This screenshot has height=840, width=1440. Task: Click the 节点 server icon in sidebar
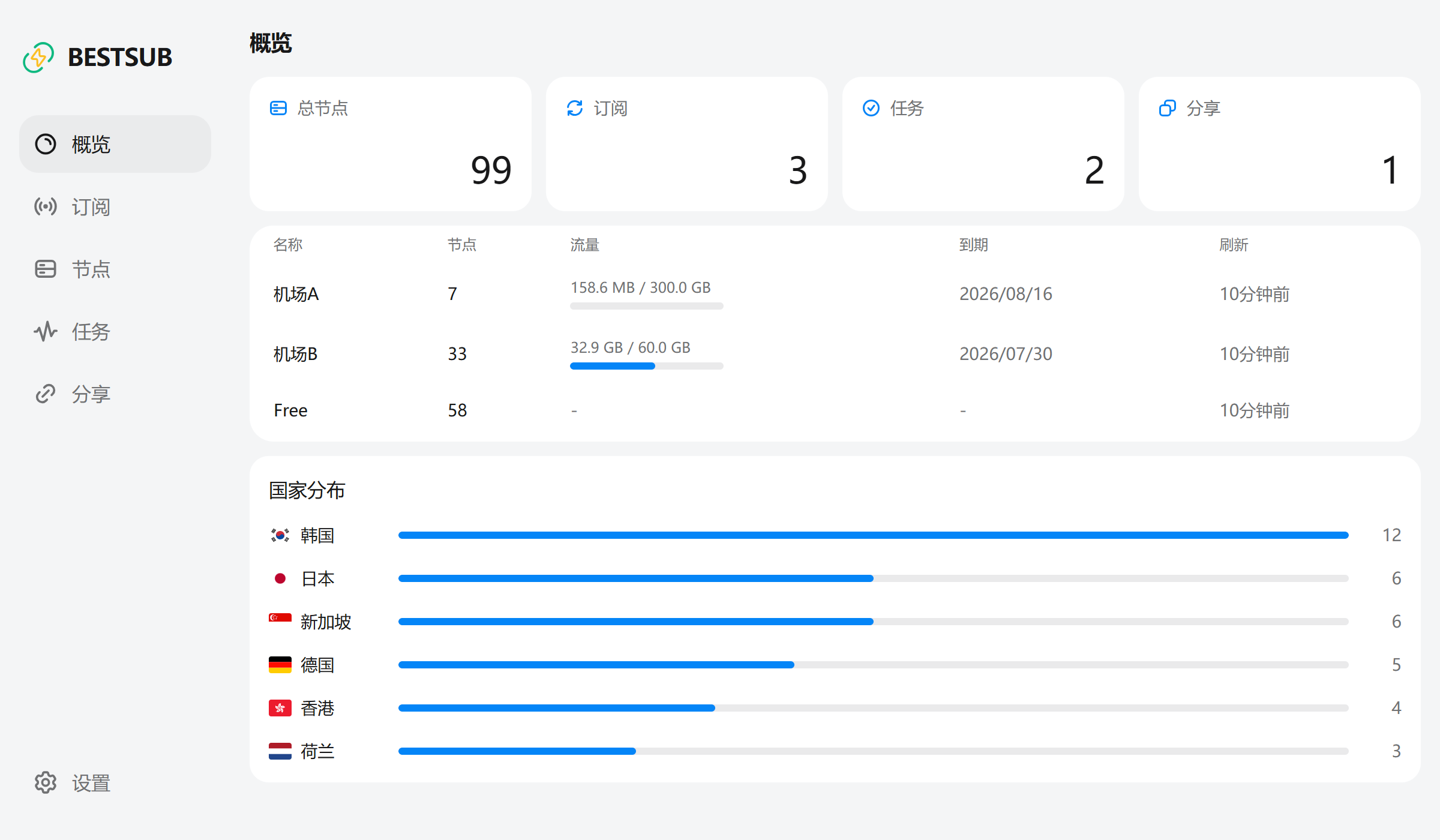point(46,269)
